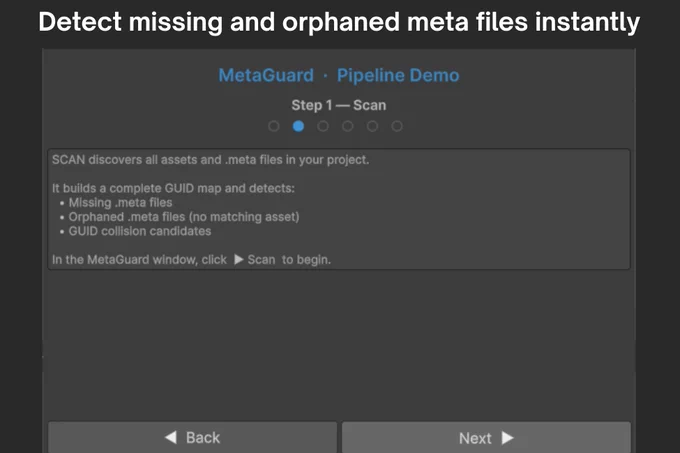The image size is (680, 453).
Task: Click the 'SCAN discovers all assets' sentence
Action: click(x=210, y=160)
